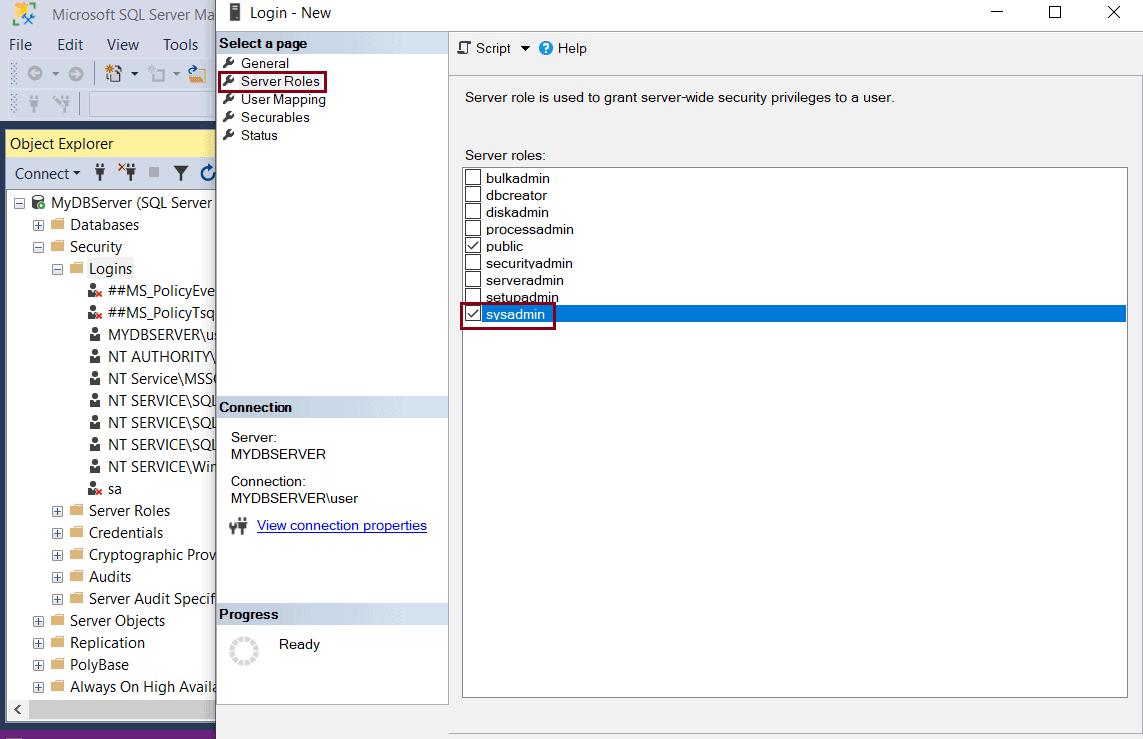Click the Stop icon in Object Explorer toolbar
The image size is (1143, 739).
[x=153, y=173]
